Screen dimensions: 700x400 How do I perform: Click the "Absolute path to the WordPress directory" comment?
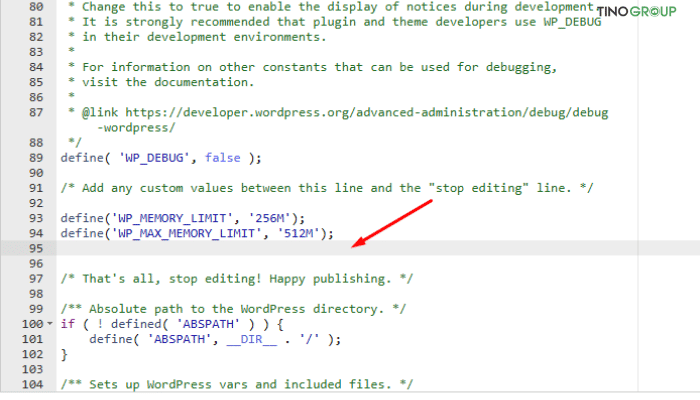[x=233, y=309]
